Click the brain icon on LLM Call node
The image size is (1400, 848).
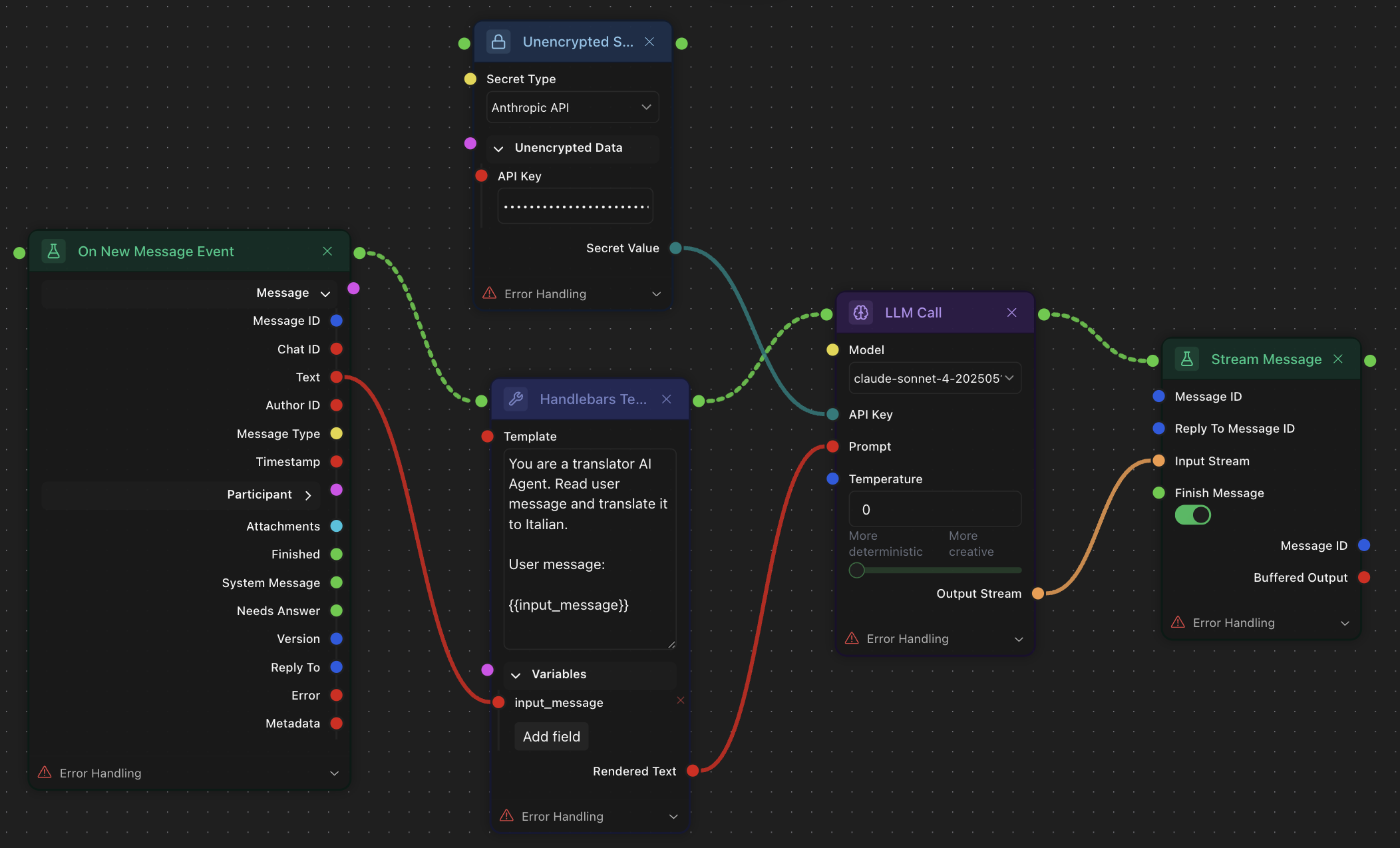[x=860, y=312]
